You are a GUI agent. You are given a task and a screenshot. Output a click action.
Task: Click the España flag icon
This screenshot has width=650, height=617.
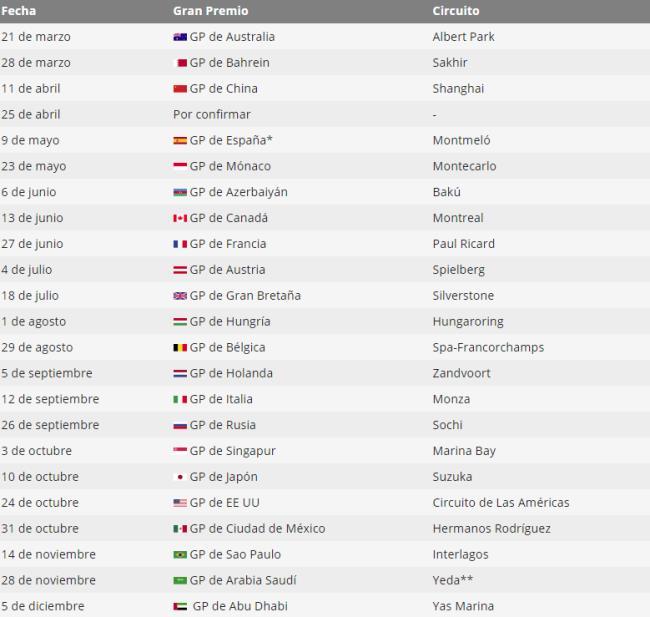180,141
